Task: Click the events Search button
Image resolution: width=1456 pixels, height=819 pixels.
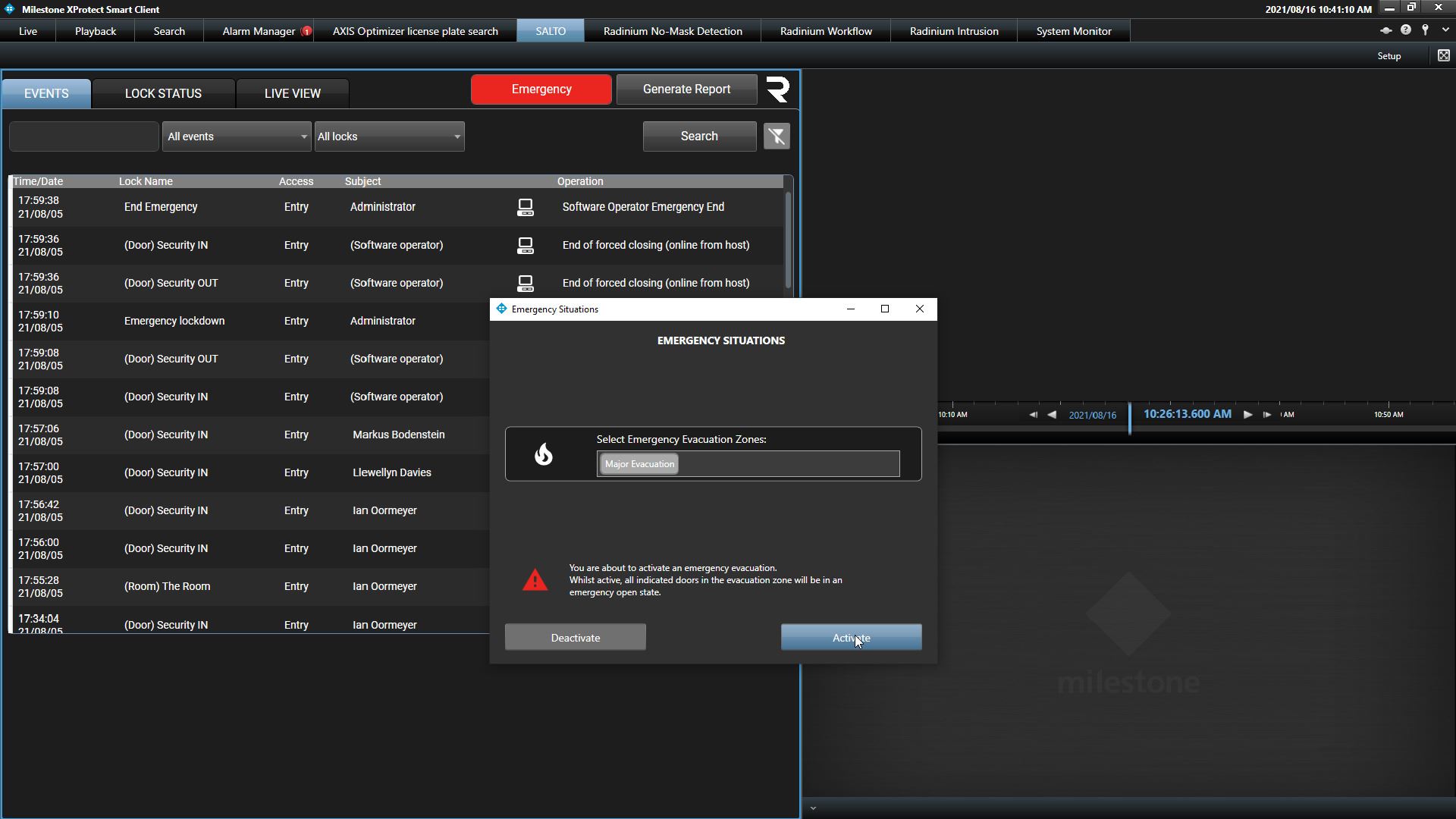Action: pyautogui.click(x=699, y=136)
